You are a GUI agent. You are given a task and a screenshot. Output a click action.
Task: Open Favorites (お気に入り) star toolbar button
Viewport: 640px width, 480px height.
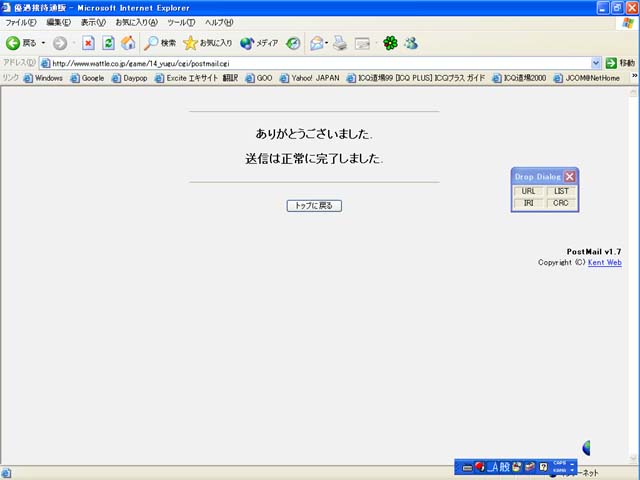208,43
